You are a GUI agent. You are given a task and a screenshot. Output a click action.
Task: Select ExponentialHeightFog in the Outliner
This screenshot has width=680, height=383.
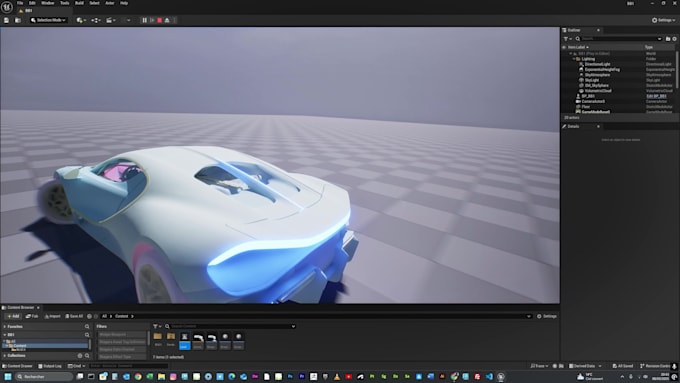pyautogui.click(x=602, y=69)
